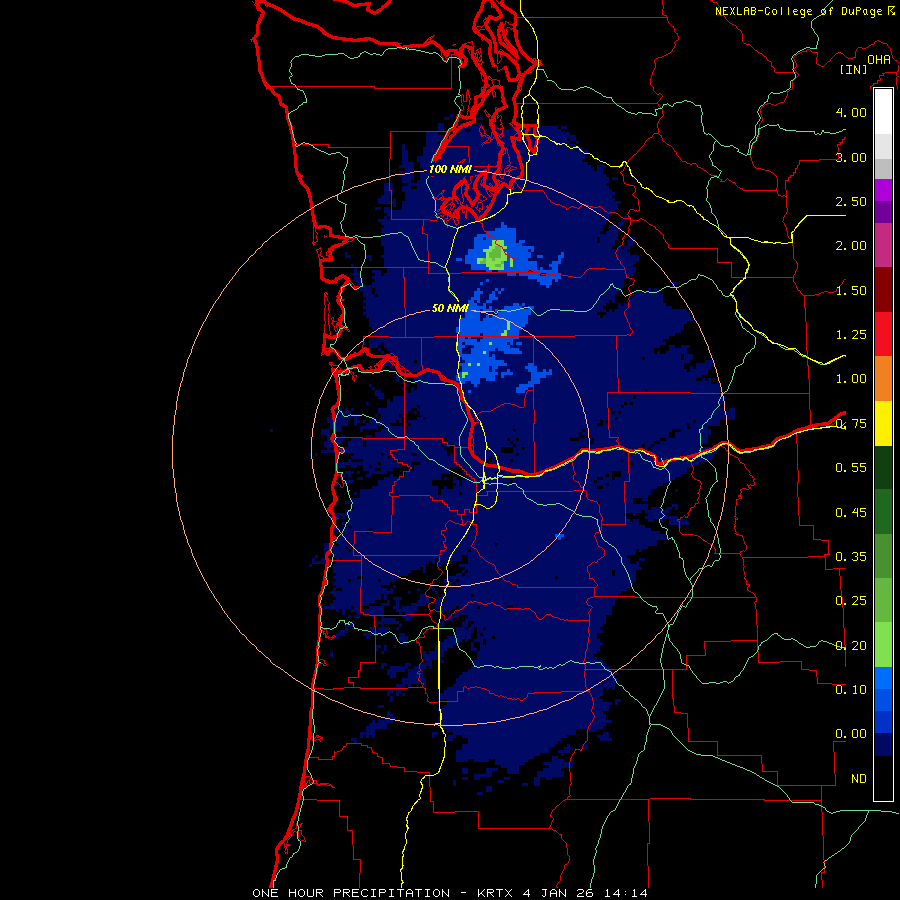Screen dimensions: 900x900
Task: Click the 50 NMI range ring label
Action: 450,308
